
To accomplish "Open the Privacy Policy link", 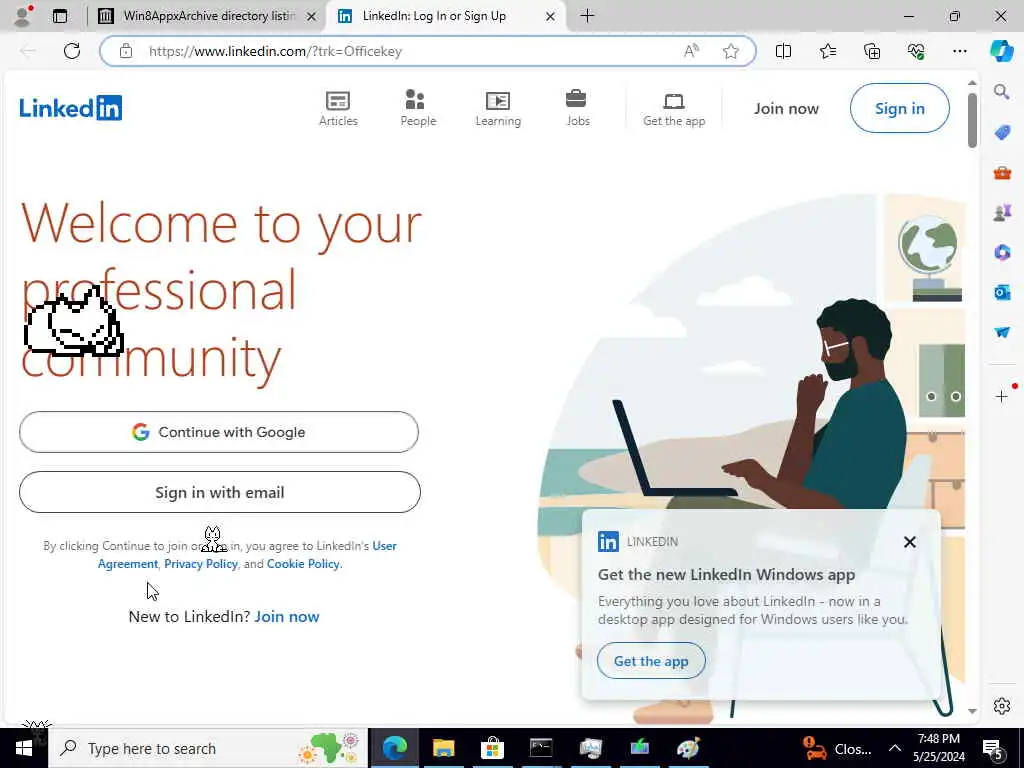I will (x=200, y=564).
